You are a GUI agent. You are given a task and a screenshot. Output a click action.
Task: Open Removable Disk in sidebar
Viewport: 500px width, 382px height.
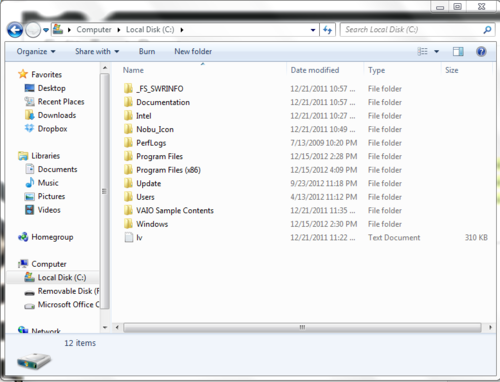coord(68,291)
